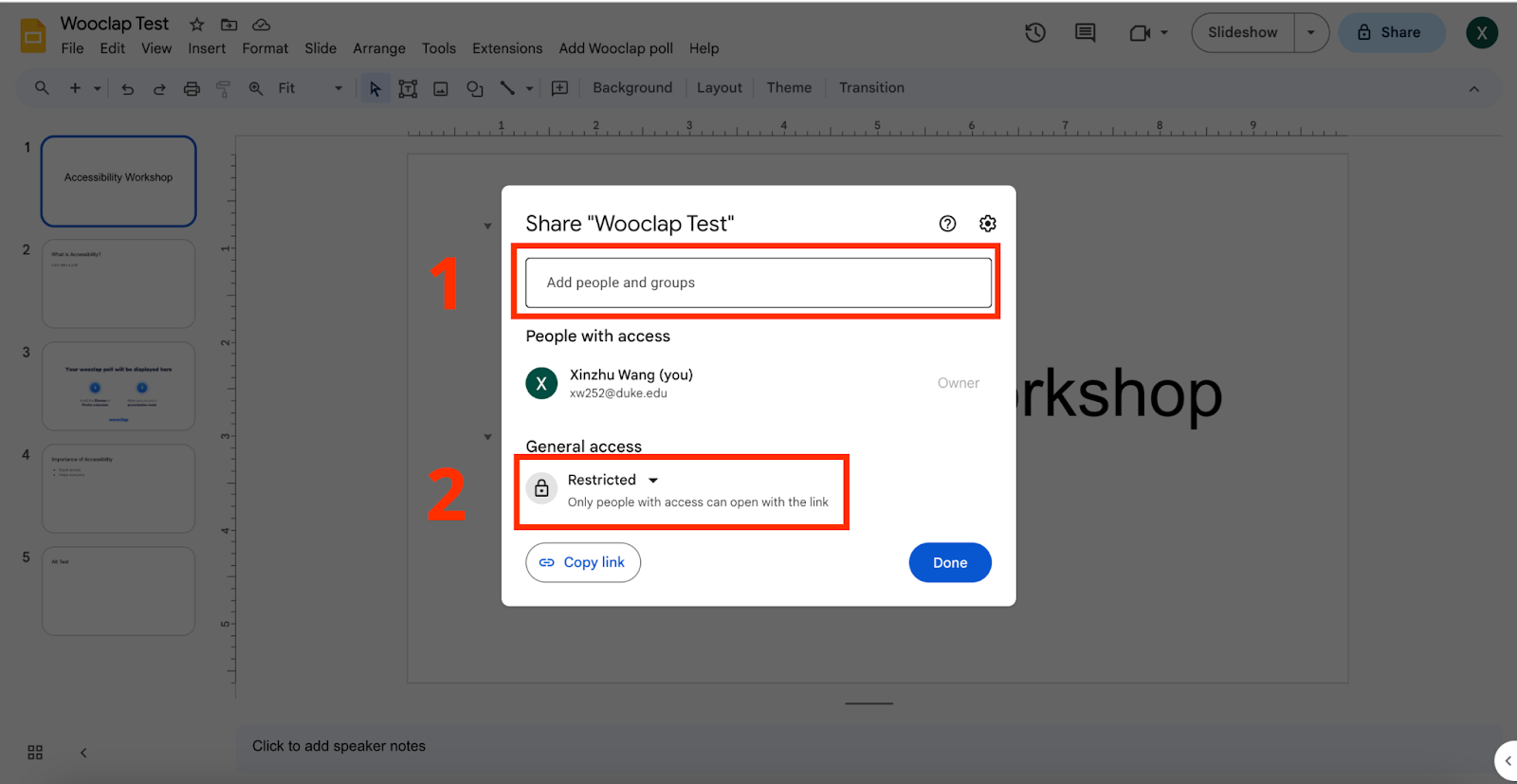Select slide 5 thumbnail
The image size is (1517, 784).
pos(119,591)
